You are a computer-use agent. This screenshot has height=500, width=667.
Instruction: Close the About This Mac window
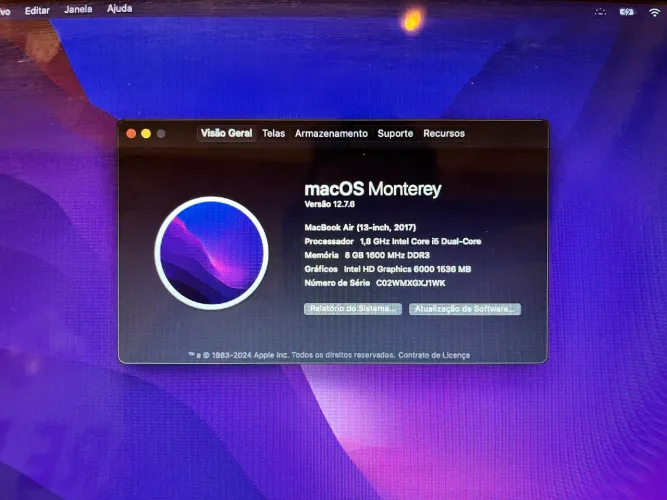coord(131,134)
